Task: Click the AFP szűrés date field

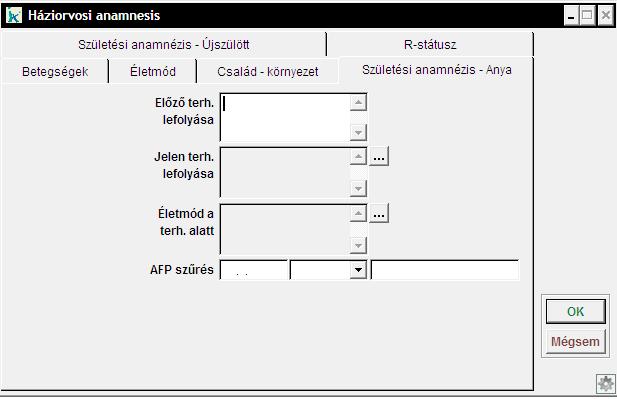Action: tap(254, 270)
